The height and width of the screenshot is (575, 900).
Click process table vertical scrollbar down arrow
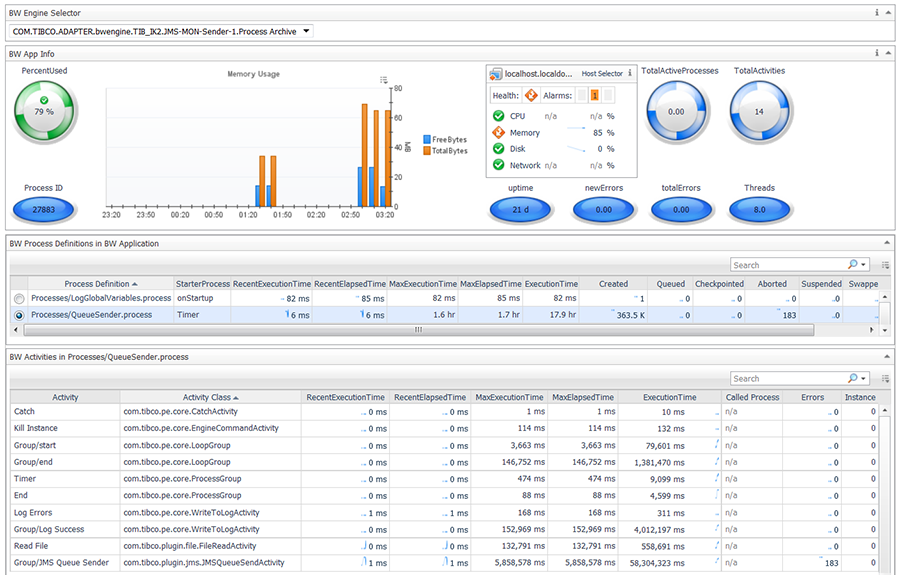pyautogui.click(x=885, y=330)
